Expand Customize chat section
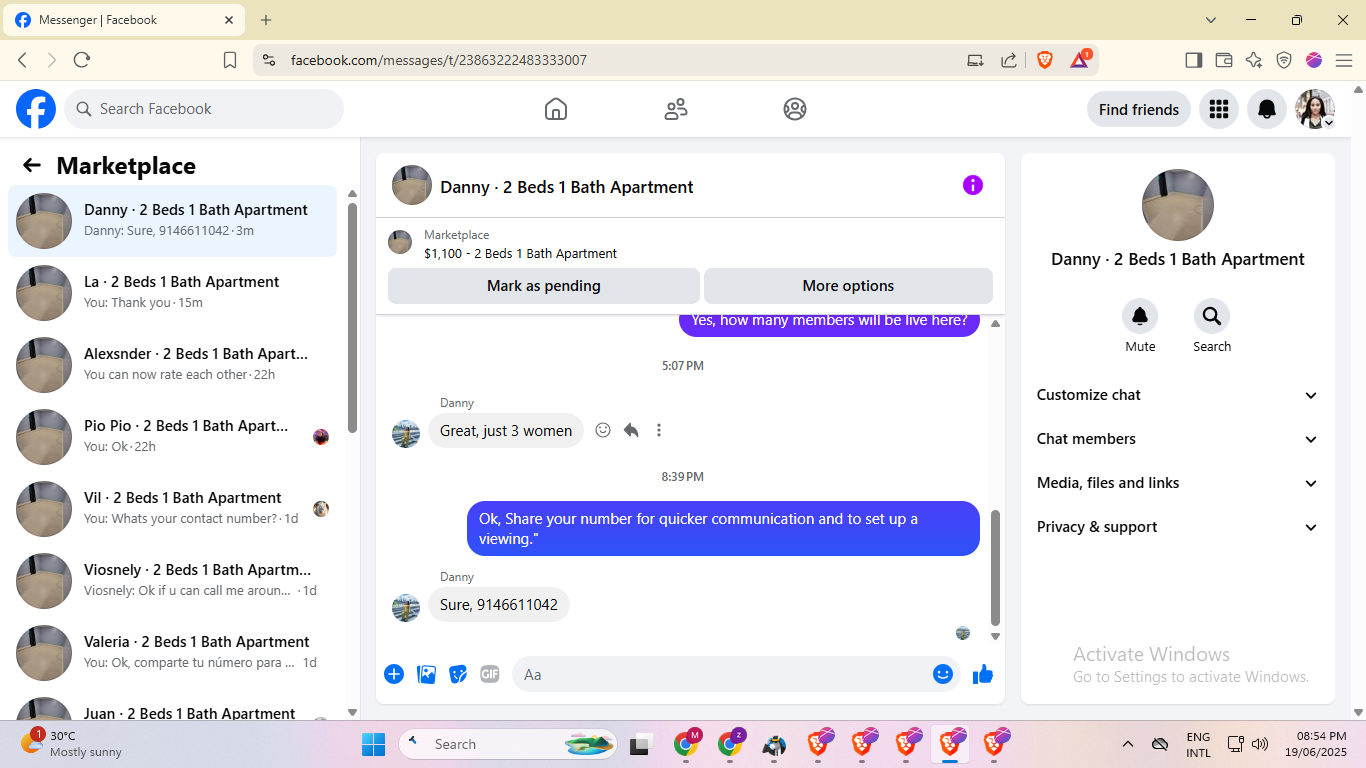The image size is (1366, 768). coord(1178,395)
